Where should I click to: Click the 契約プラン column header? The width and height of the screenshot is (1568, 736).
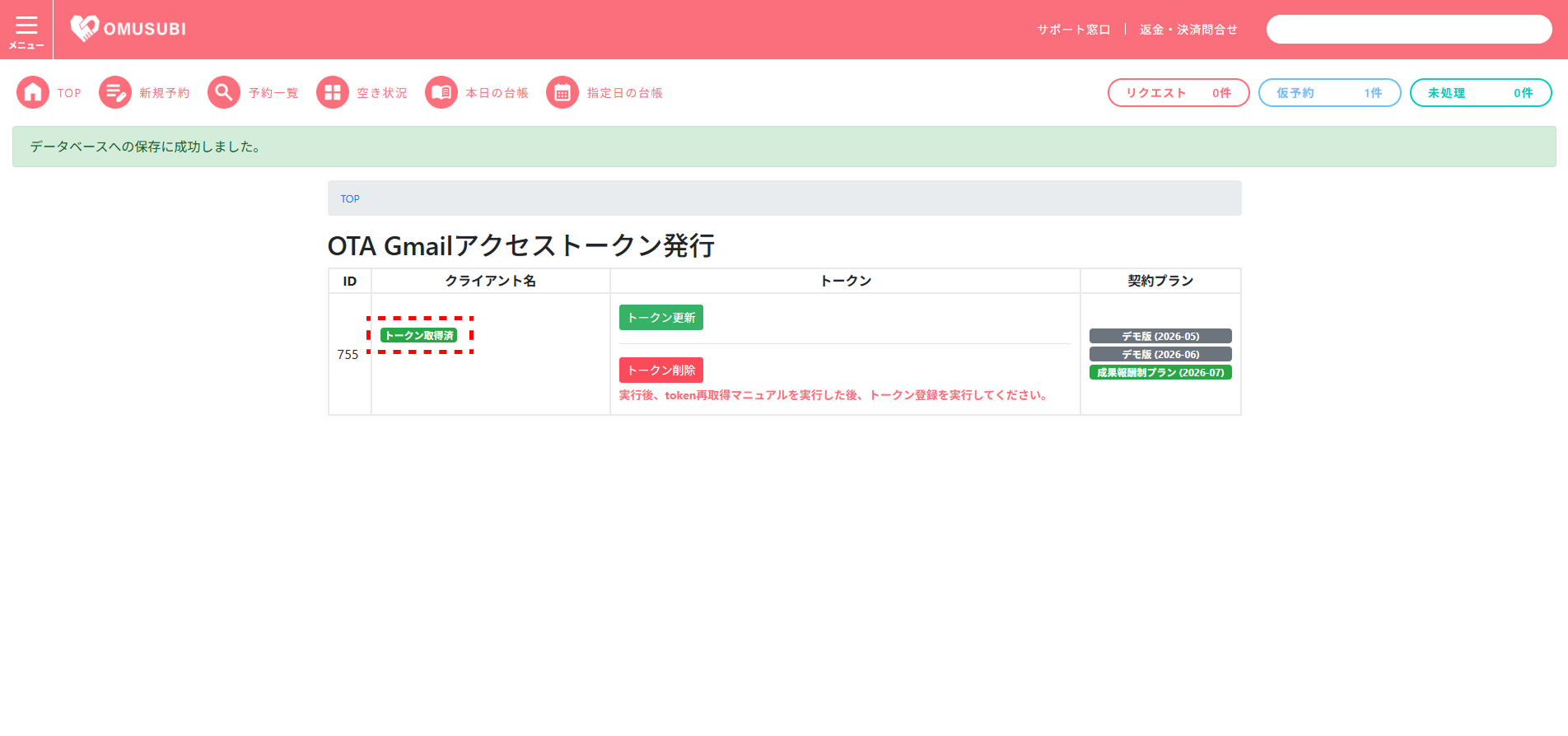coord(1160,281)
